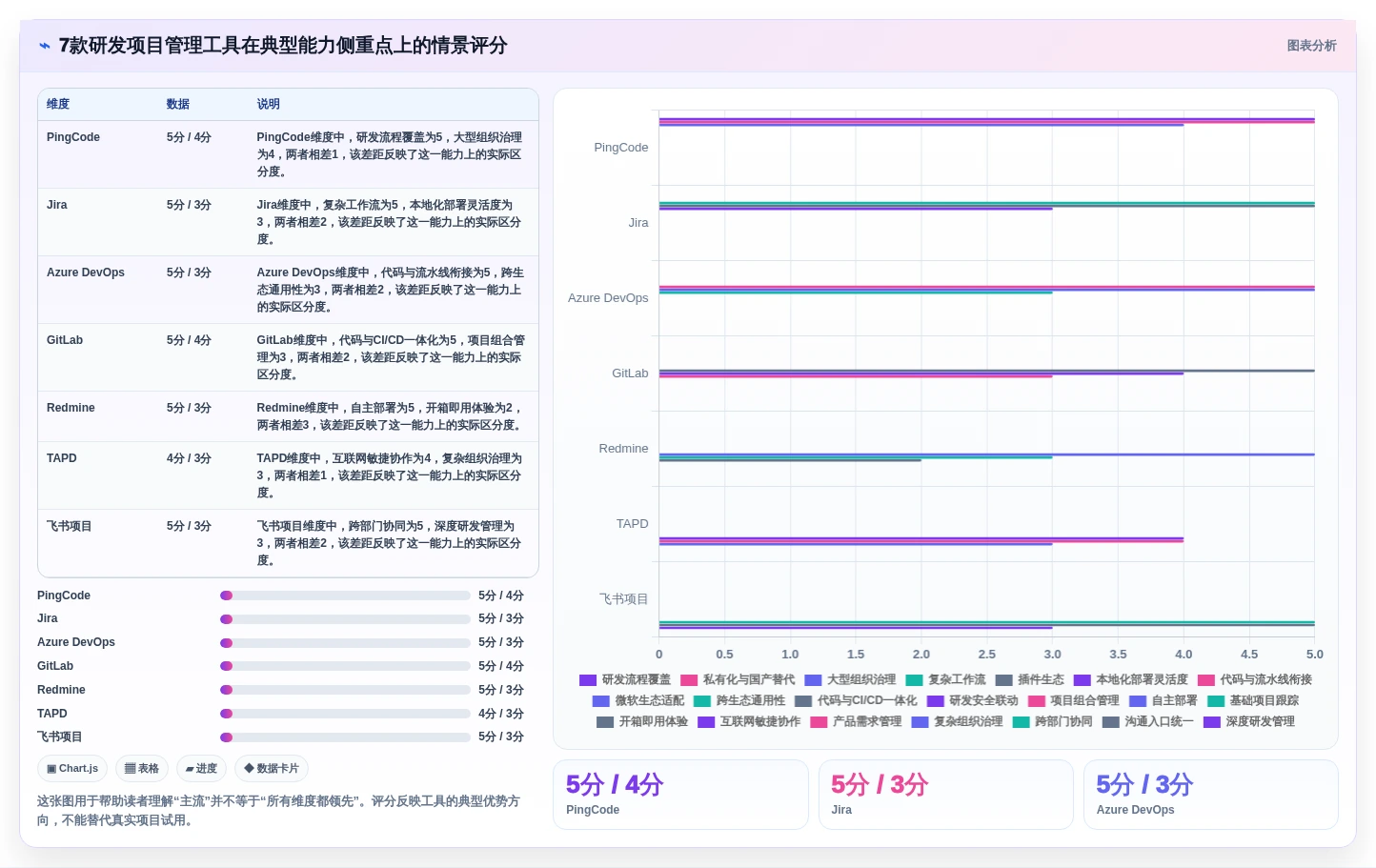Screen dimensions: 1376x868
Task: Toggle the 私有化与国产替代 legend series
Action: click(x=738, y=680)
